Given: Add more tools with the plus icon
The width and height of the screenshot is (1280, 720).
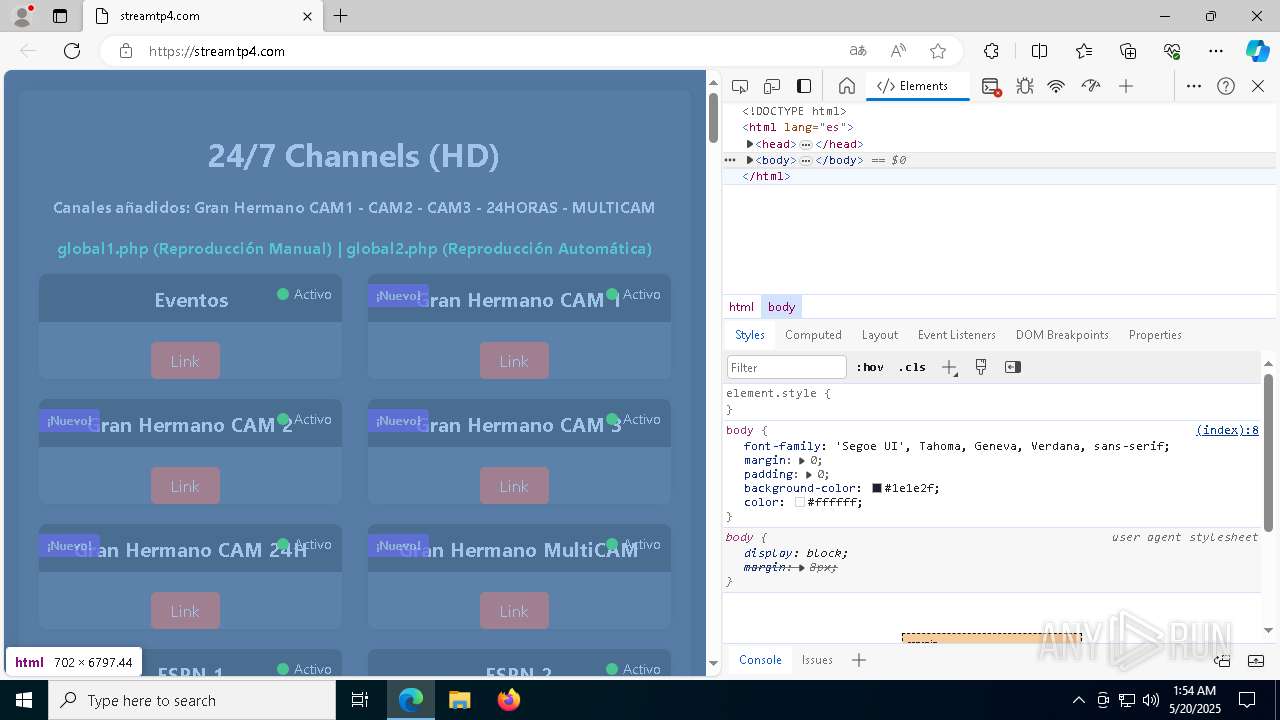Looking at the screenshot, I should (x=1126, y=86).
